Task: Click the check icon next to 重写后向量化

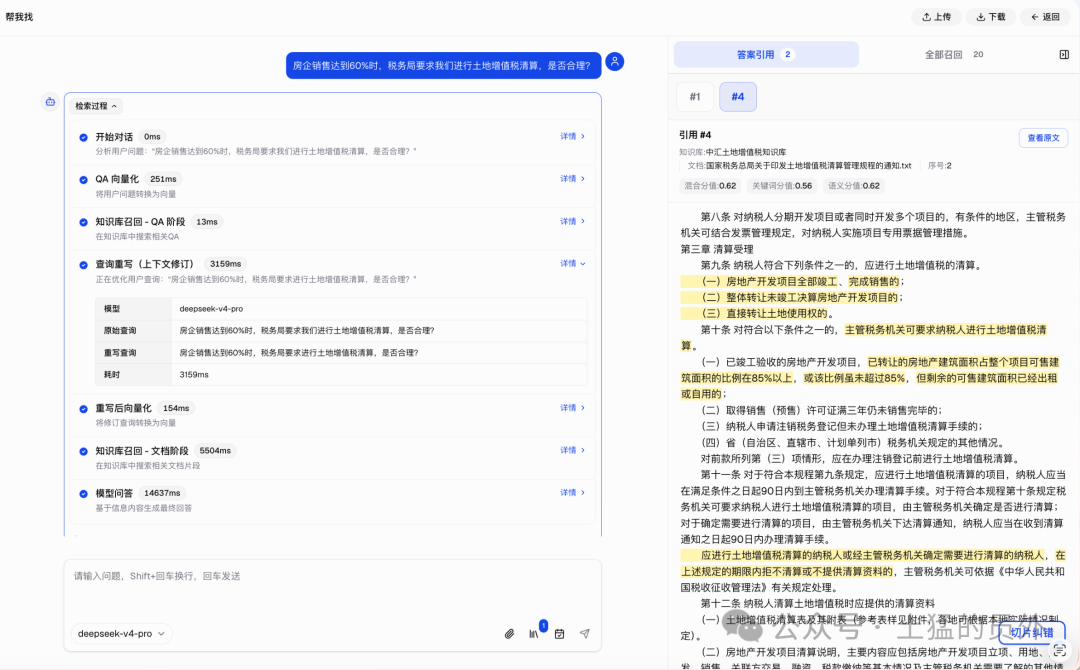Action: coord(83,409)
